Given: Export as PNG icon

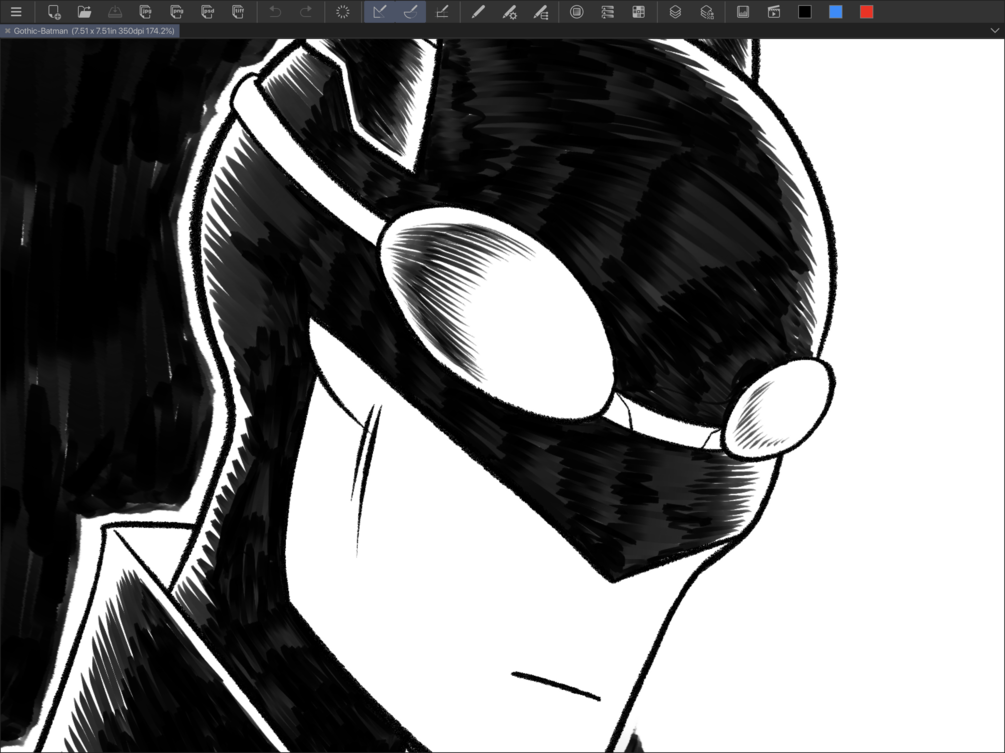Looking at the screenshot, I should pos(176,12).
